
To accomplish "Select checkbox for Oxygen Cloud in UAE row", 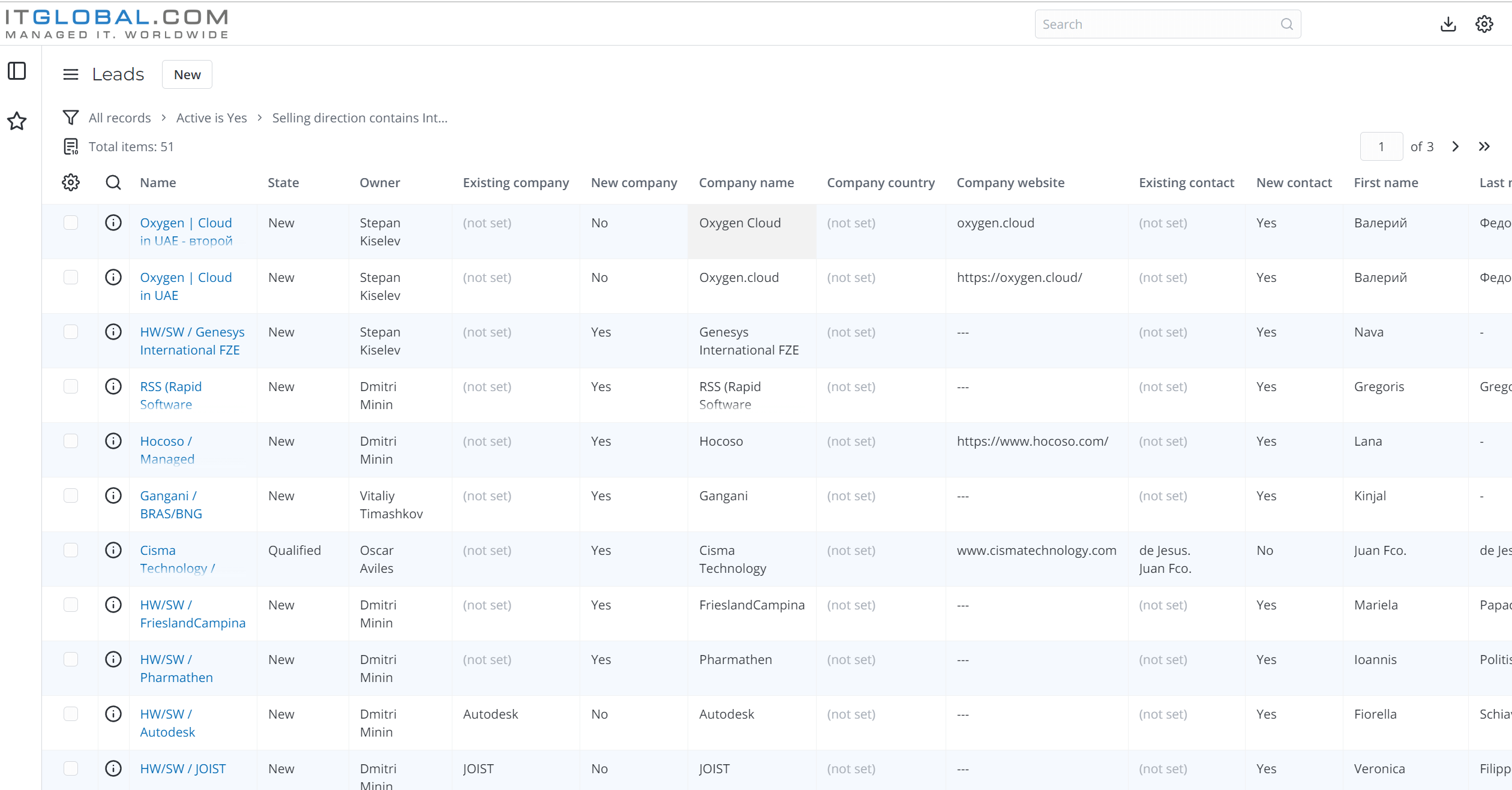I will 71,277.
